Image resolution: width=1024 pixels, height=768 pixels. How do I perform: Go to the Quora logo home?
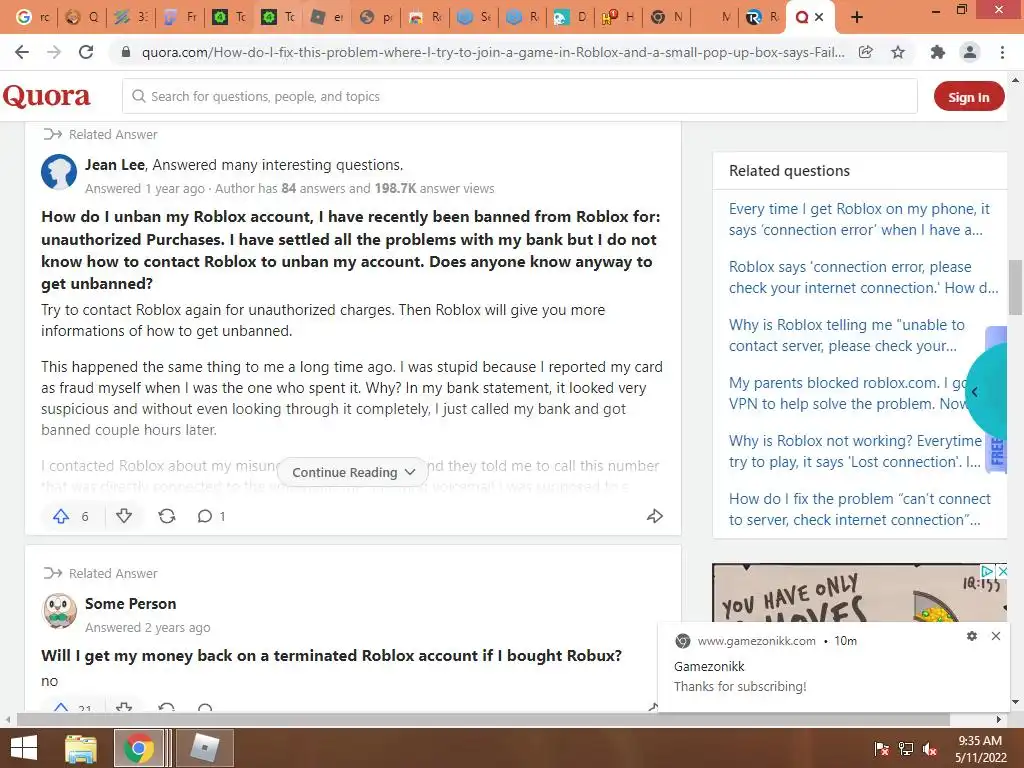(x=46, y=97)
